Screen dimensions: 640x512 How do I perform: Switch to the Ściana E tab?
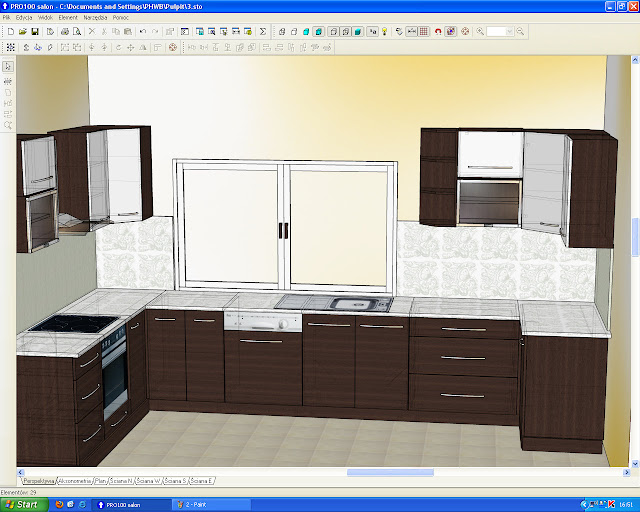[x=201, y=481]
